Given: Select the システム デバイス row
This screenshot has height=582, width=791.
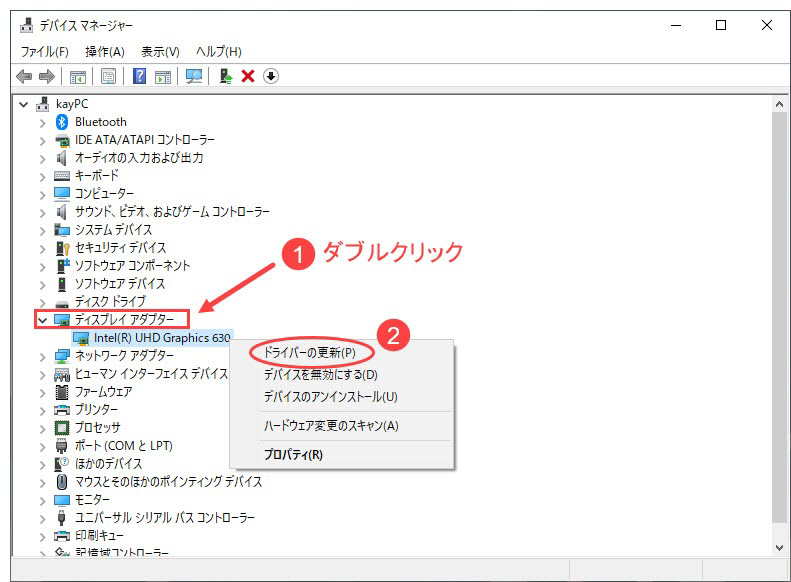Looking at the screenshot, I should (x=113, y=230).
